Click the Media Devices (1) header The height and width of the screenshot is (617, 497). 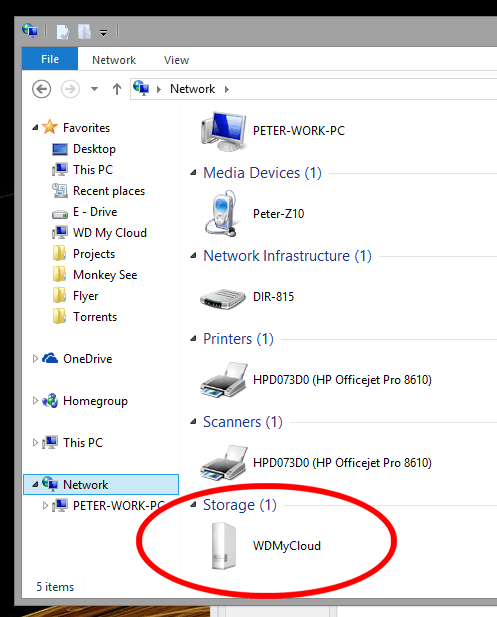point(262,173)
